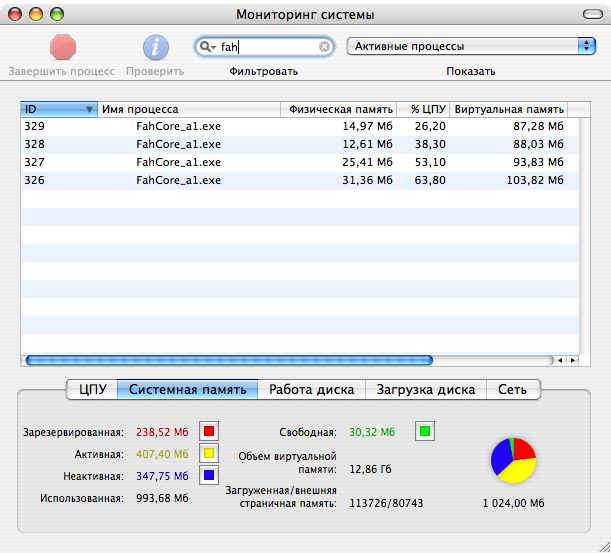Switch to the Работа диска tab

tap(311, 390)
